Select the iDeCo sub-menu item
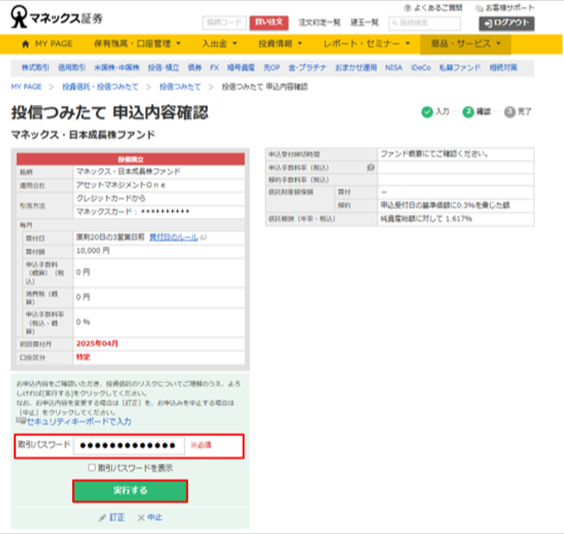The height and width of the screenshot is (534, 564). click(420, 68)
